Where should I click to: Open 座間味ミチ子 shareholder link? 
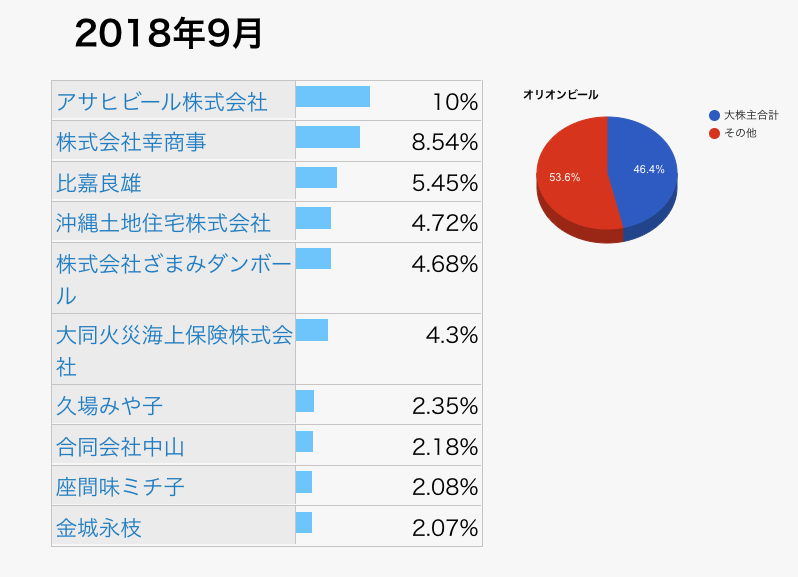(x=120, y=487)
